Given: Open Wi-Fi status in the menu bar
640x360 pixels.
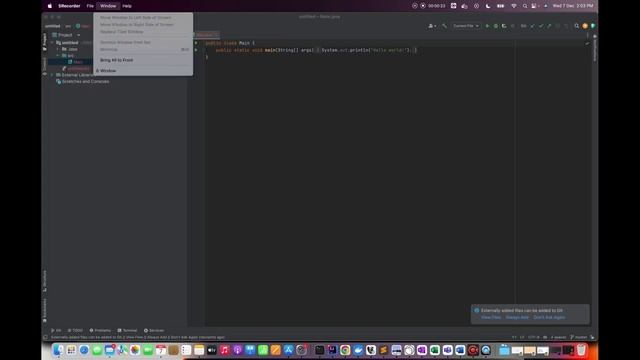Looking at the screenshot, I should [513, 6].
